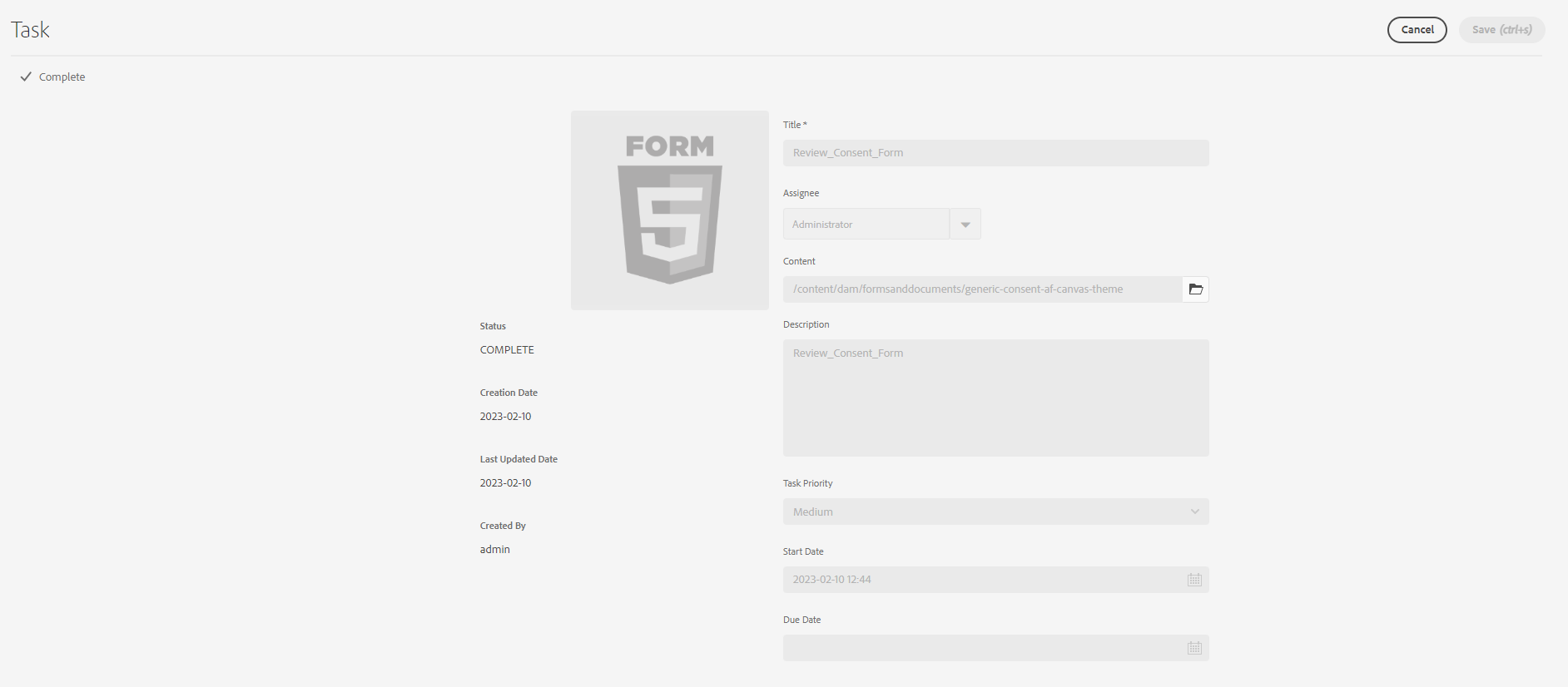Click the empty Due Date field
1568x687 pixels.
995,648
